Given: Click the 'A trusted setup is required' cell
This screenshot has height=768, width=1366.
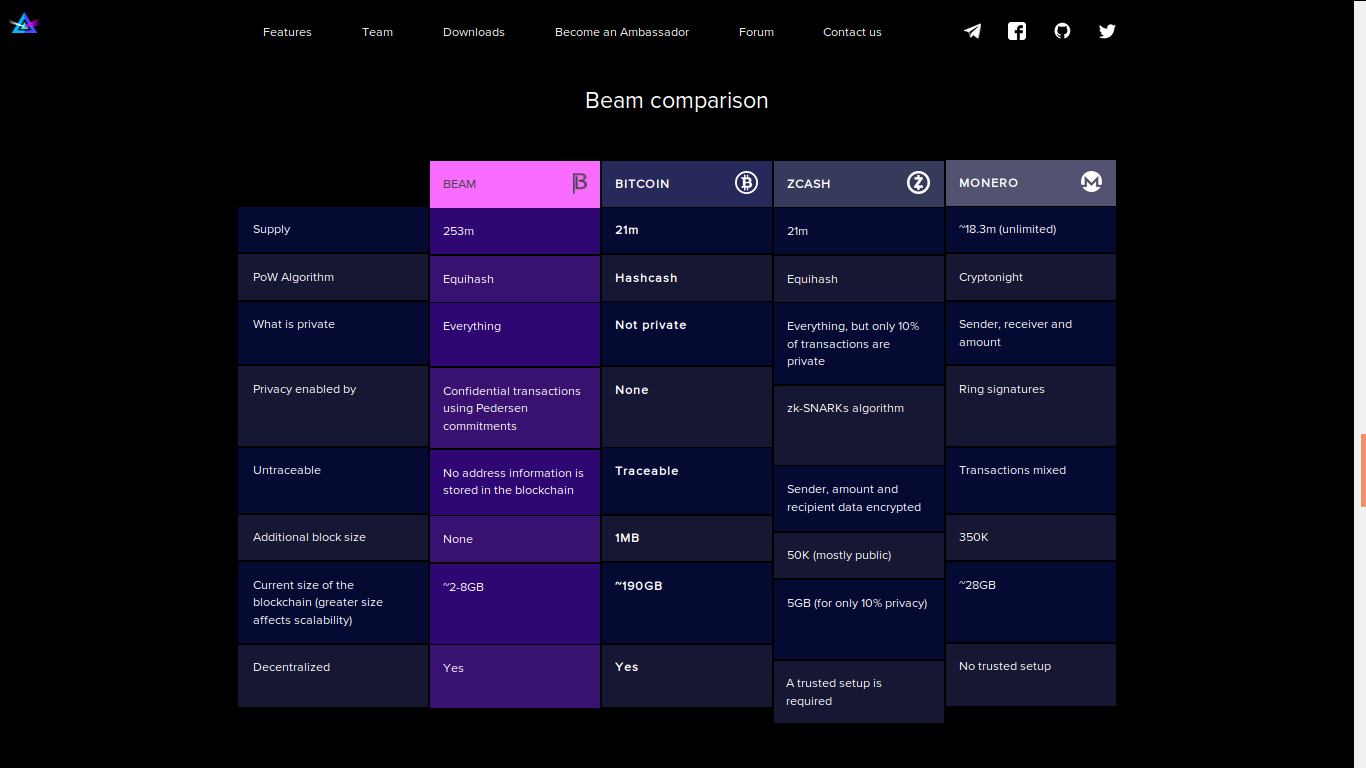Looking at the screenshot, I should pyautogui.click(x=859, y=692).
